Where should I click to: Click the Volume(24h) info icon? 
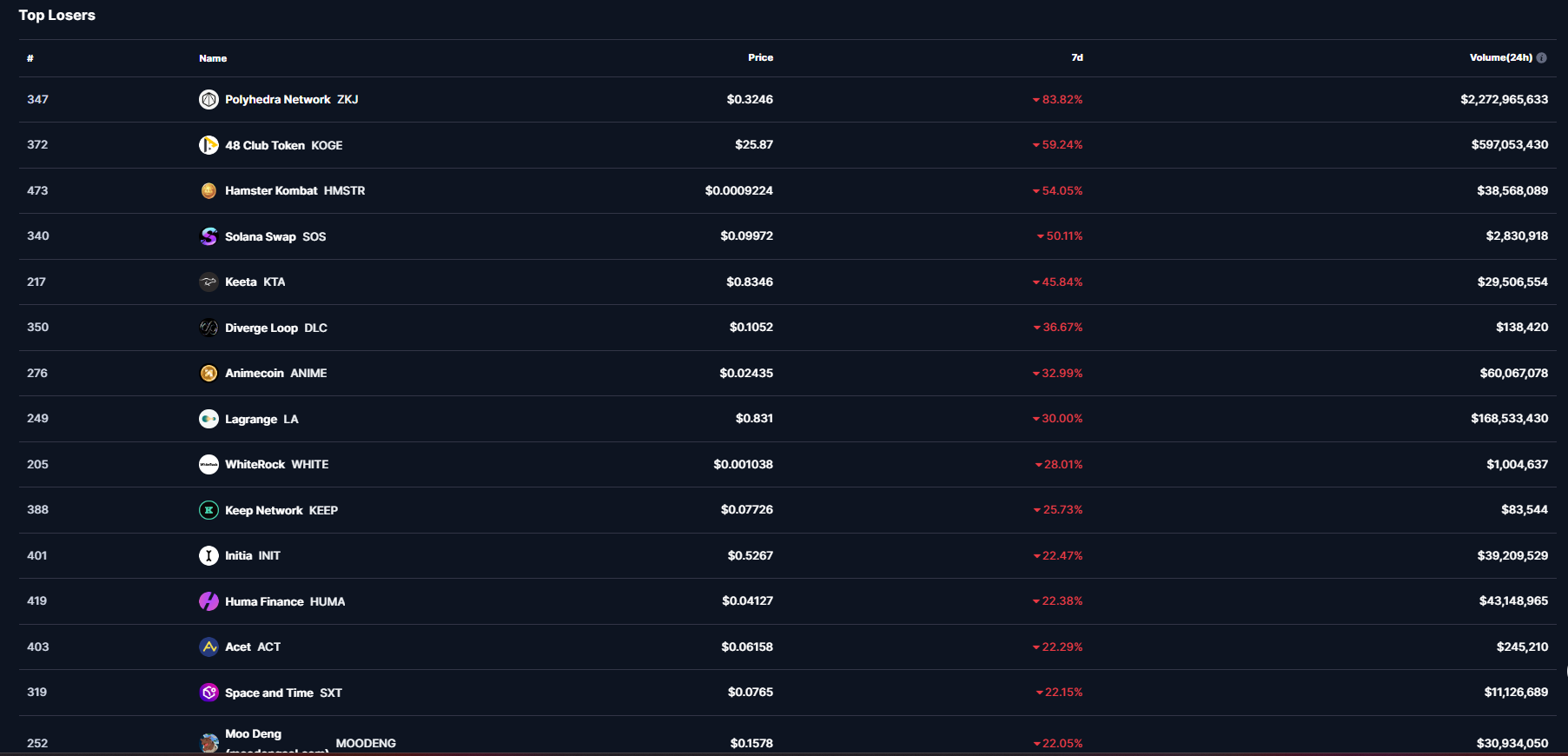click(x=1541, y=58)
